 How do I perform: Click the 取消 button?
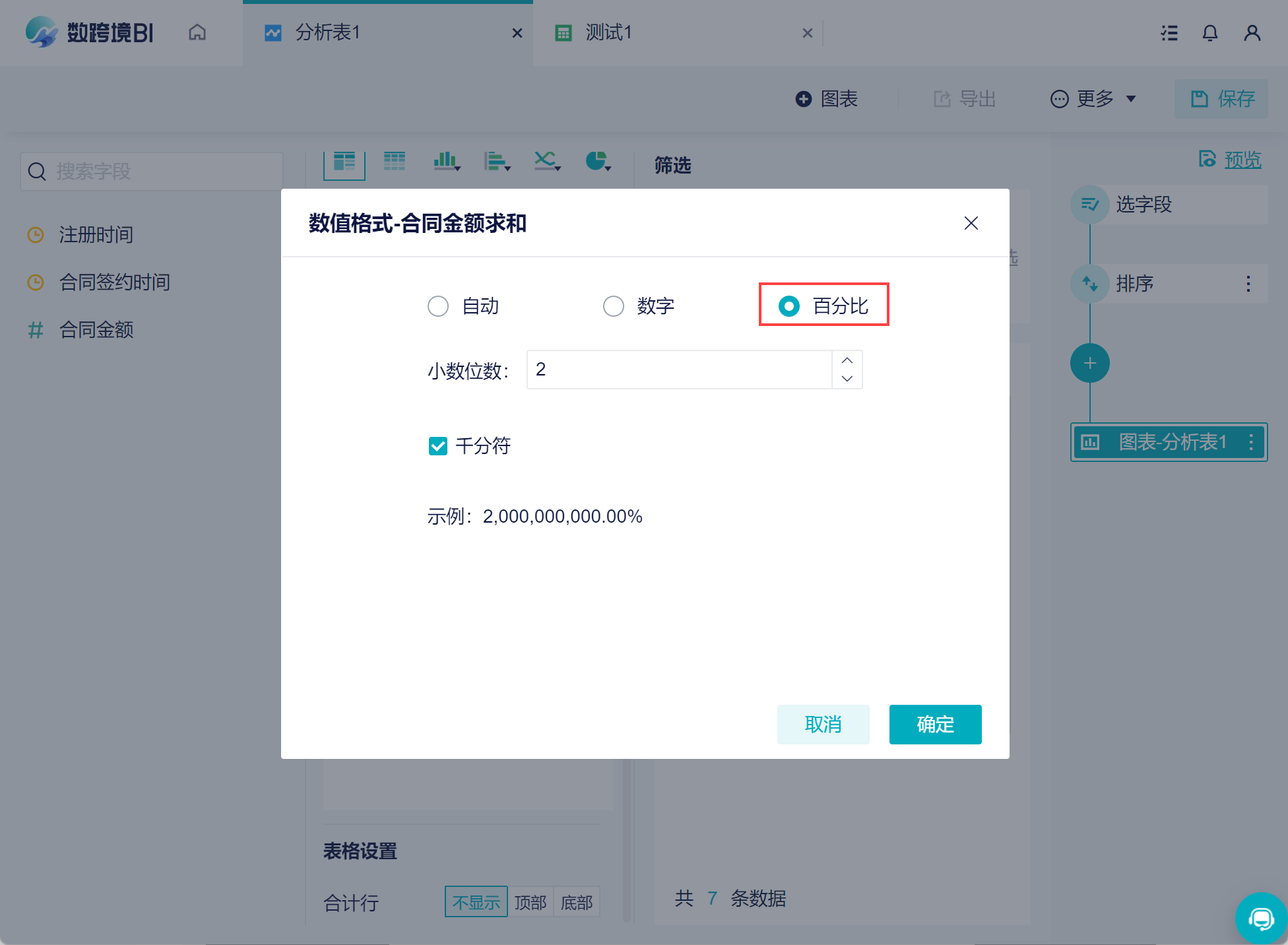pyautogui.click(x=823, y=725)
